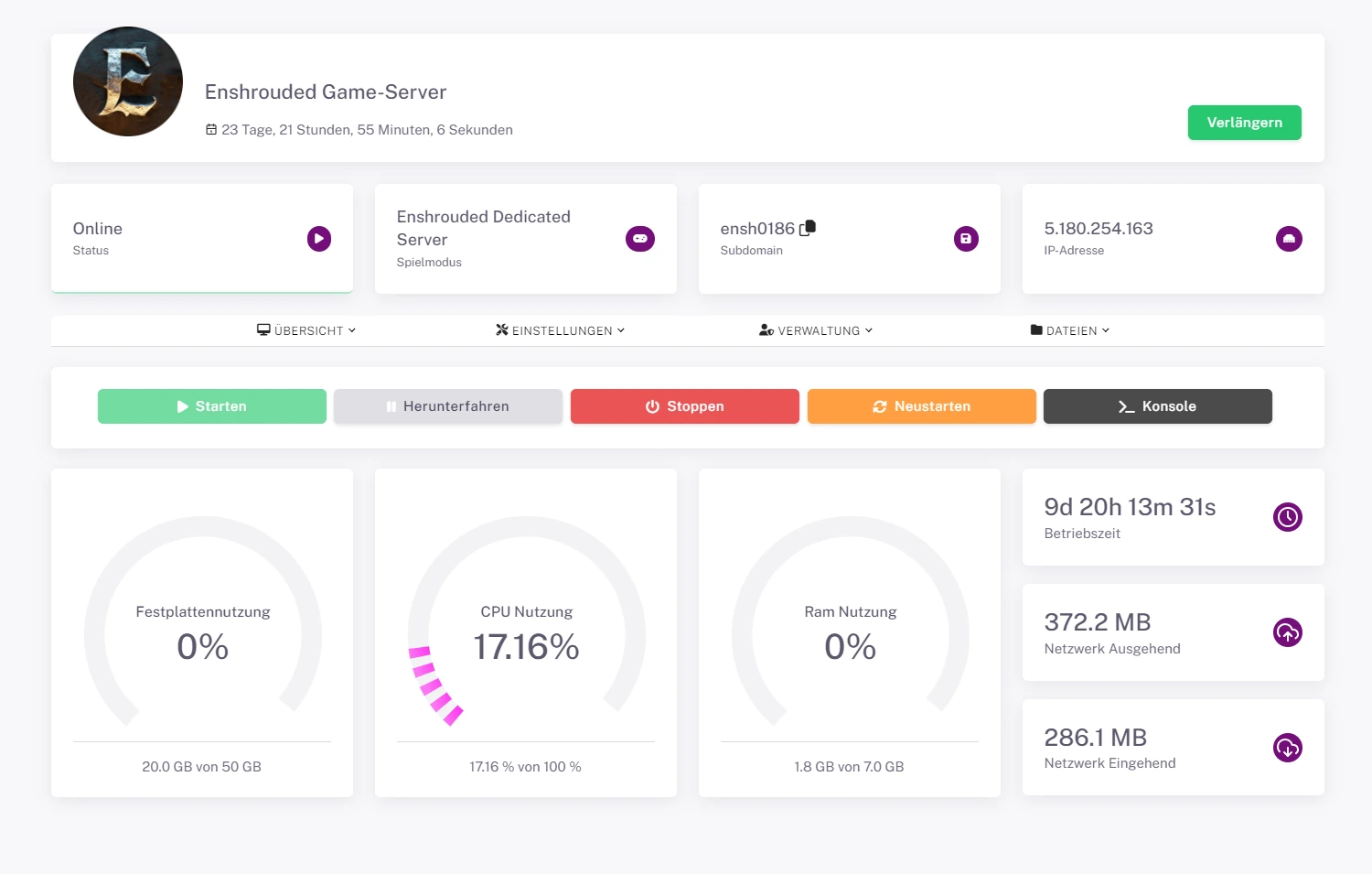Click the 23 Tage remaining time text
Viewport: 1372px width, 874px height.
367,130
